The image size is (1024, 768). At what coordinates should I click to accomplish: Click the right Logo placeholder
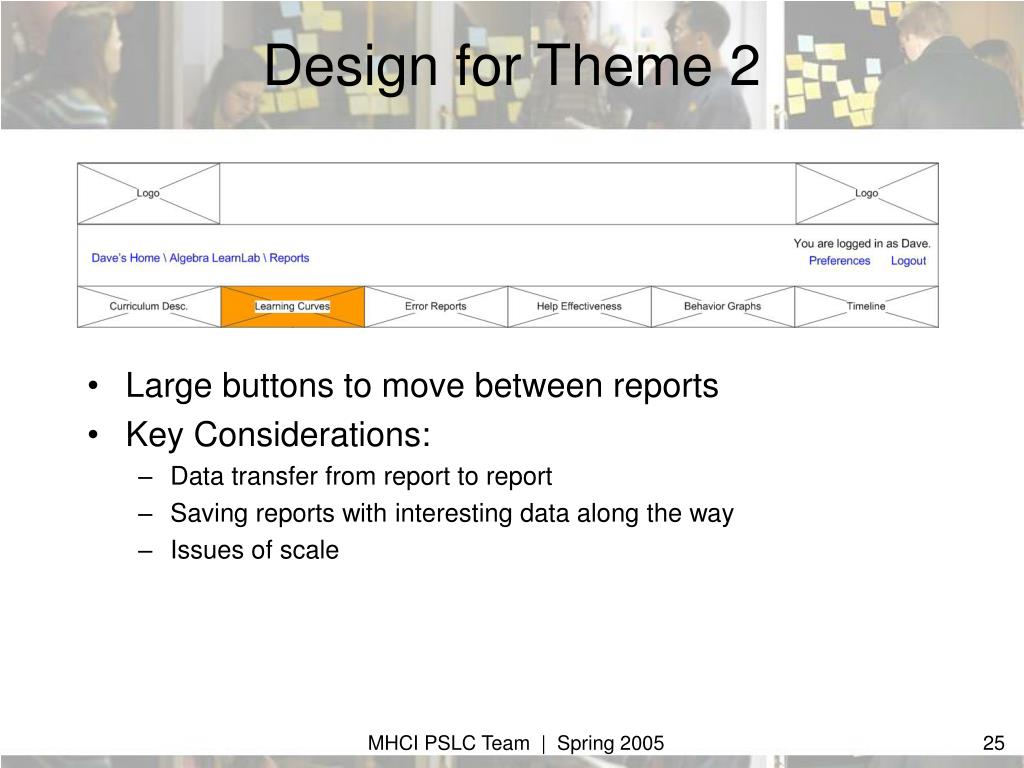click(x=867, y=193)
